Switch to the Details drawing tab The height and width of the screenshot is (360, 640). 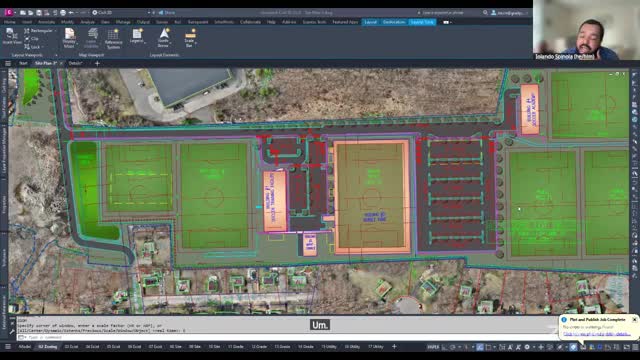point(76,63)
